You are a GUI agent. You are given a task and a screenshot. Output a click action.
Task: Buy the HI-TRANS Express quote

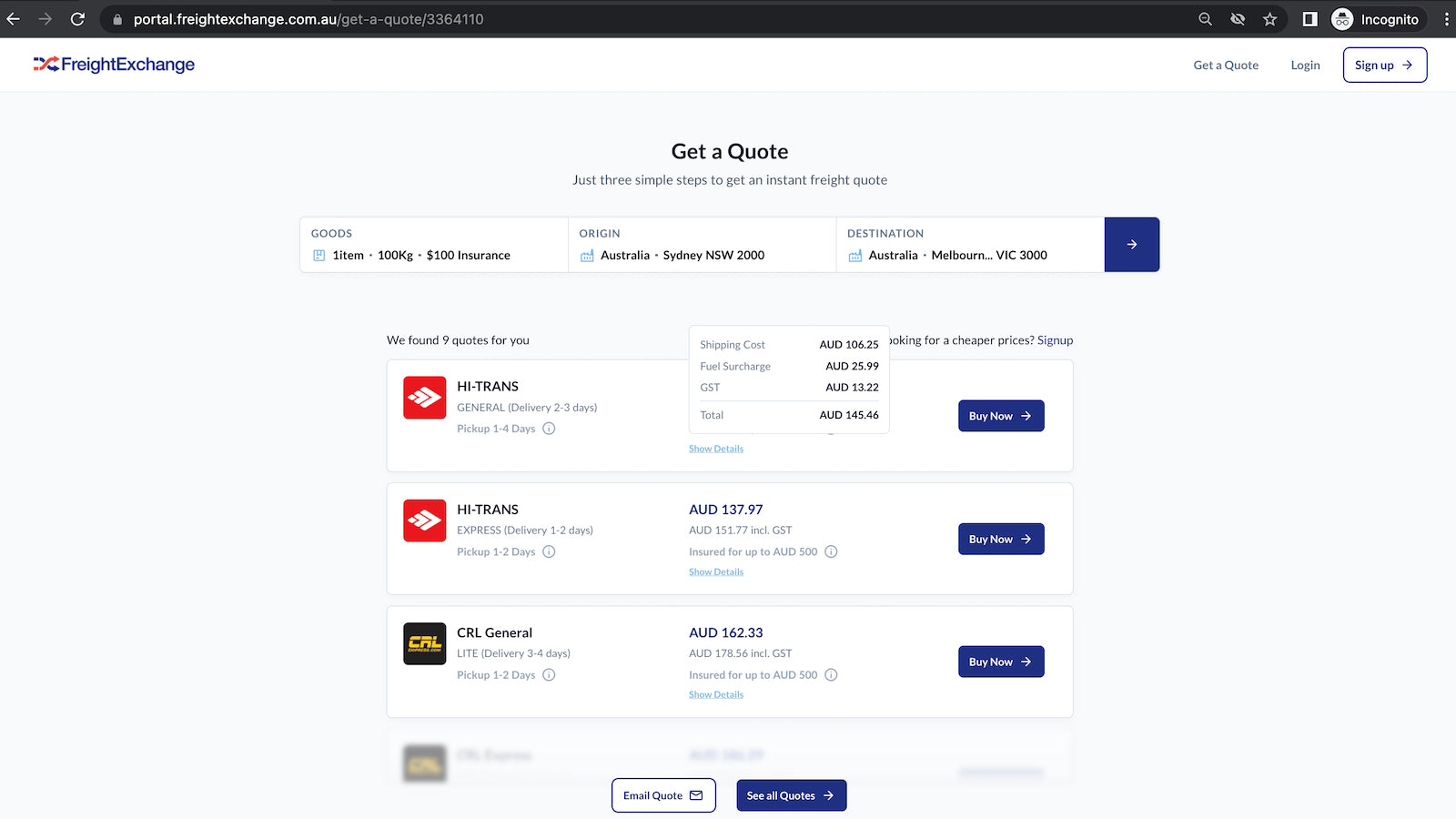click(1001, 539)
